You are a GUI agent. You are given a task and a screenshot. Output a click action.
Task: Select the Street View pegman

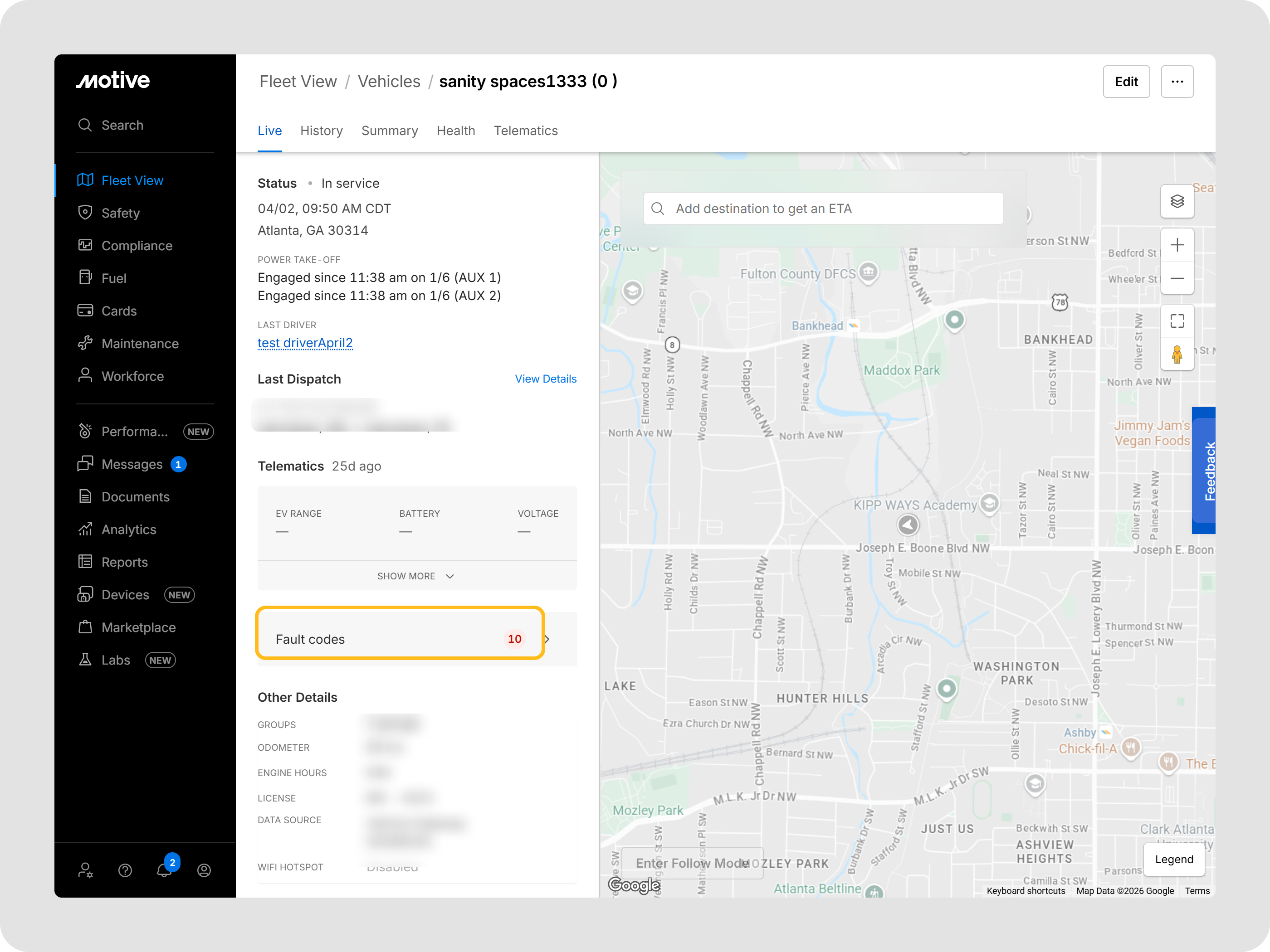click(1177, 354)
